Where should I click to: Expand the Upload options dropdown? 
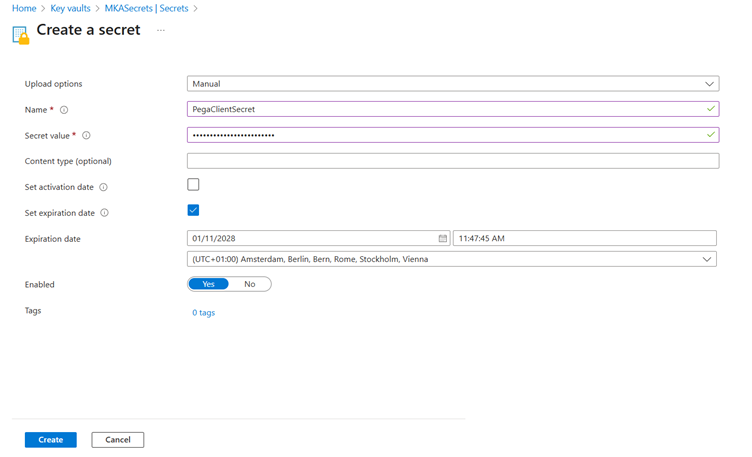(x=452, y=84)
